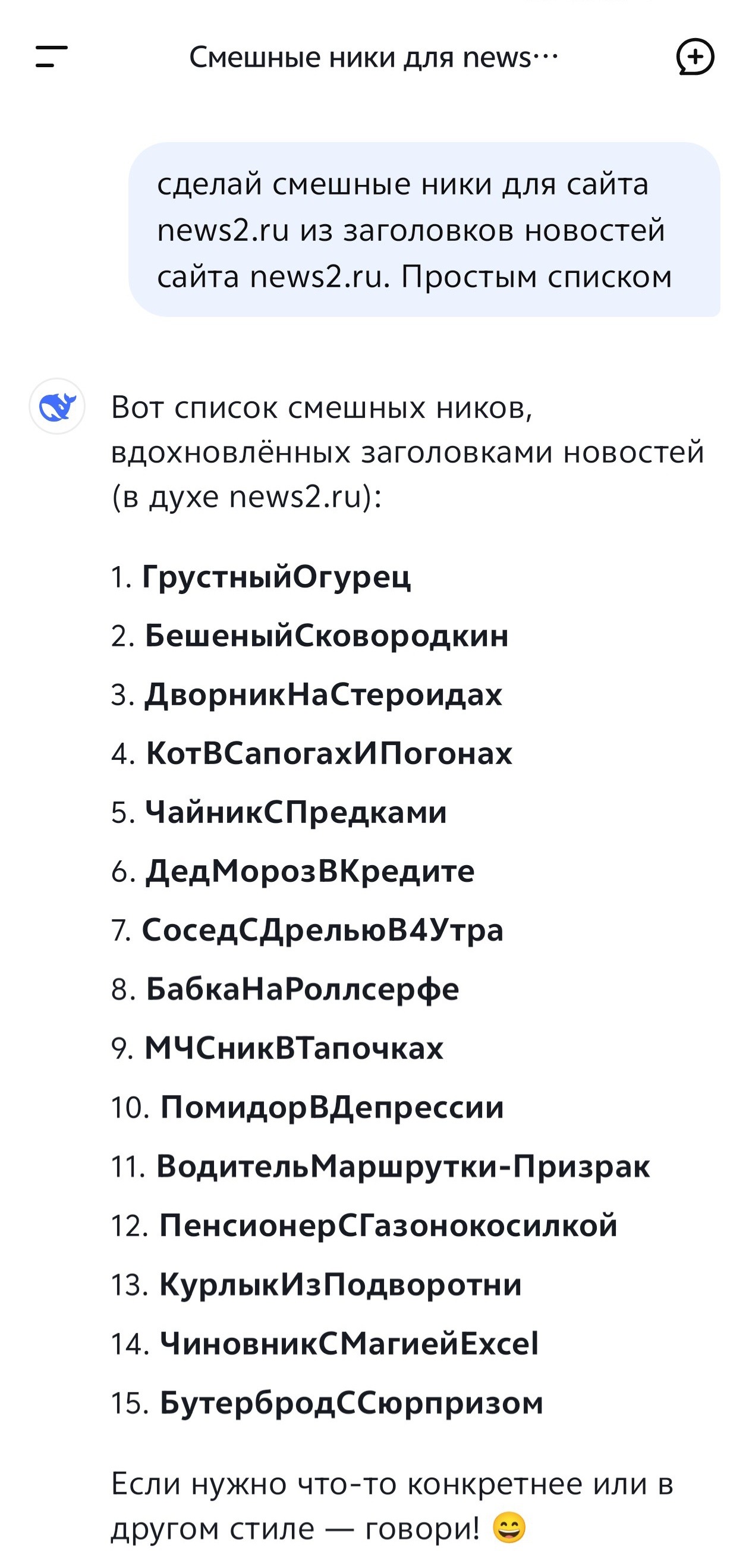The image size is (749, 1568).
Task: Tap the chat title 'Смешные ники для news'
Action: tap(373, 57)
